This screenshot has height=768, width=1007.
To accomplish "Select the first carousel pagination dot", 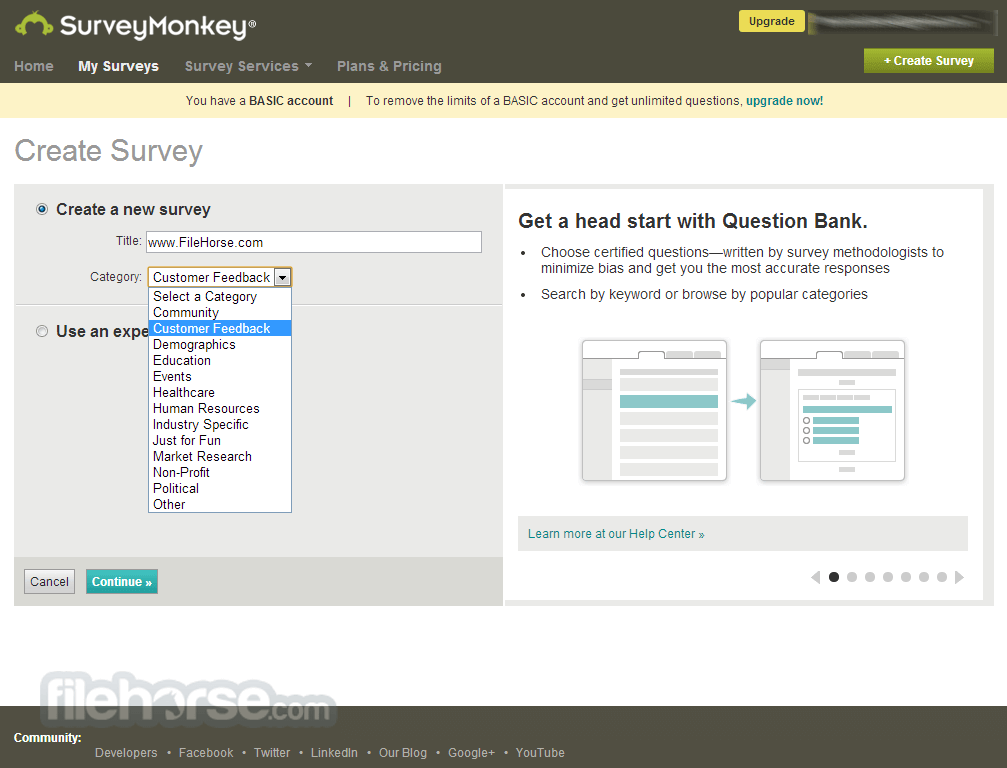I will coord(834,577).
